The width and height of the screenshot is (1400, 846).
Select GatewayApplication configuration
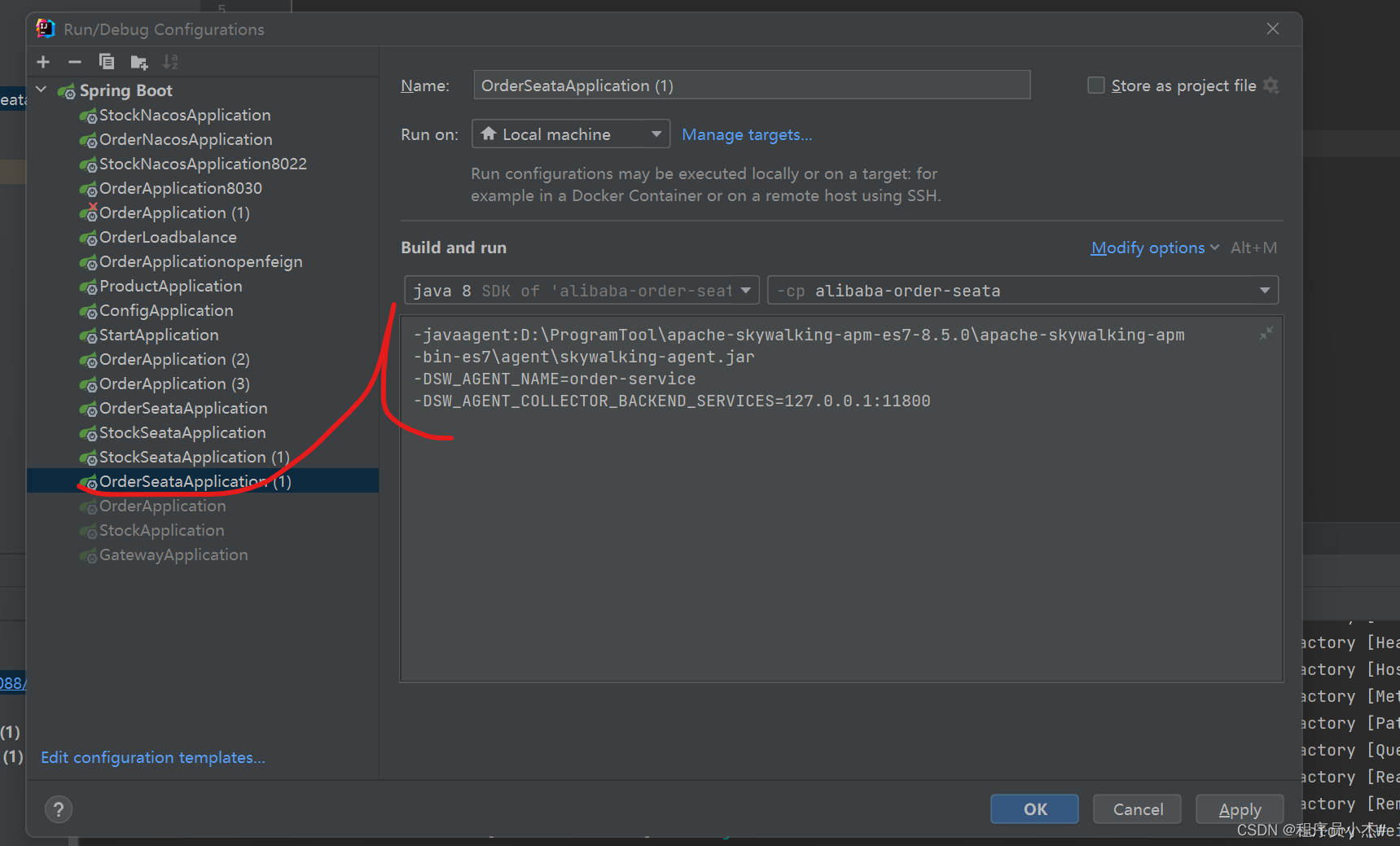tap(173, 555)
